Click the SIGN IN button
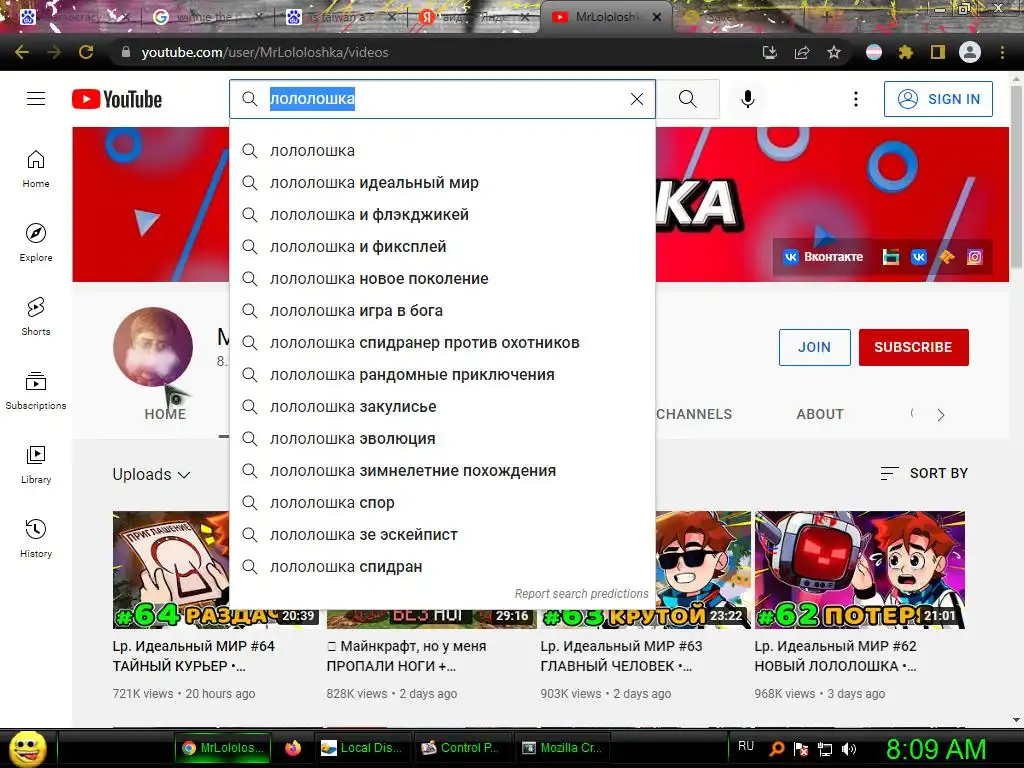This screenshot has width=1024, height=768. (x=938, y=99)
